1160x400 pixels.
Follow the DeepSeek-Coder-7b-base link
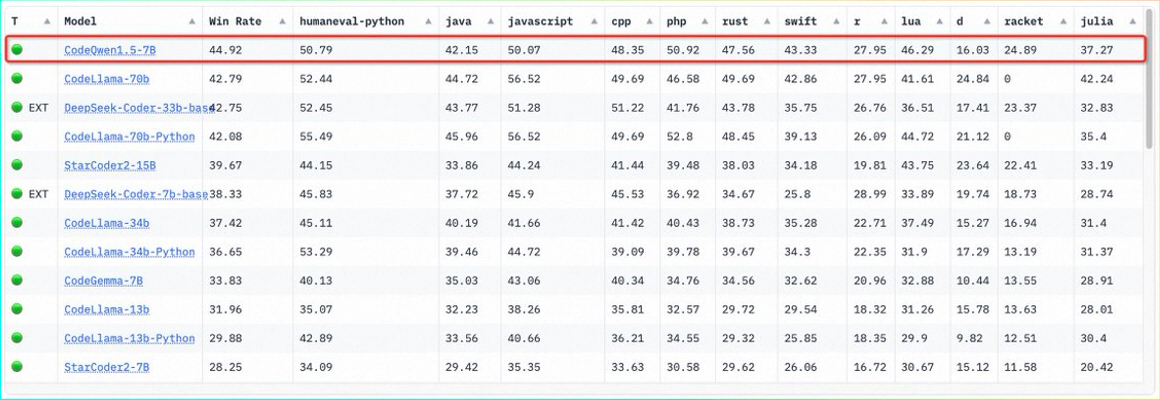point(136,194)
